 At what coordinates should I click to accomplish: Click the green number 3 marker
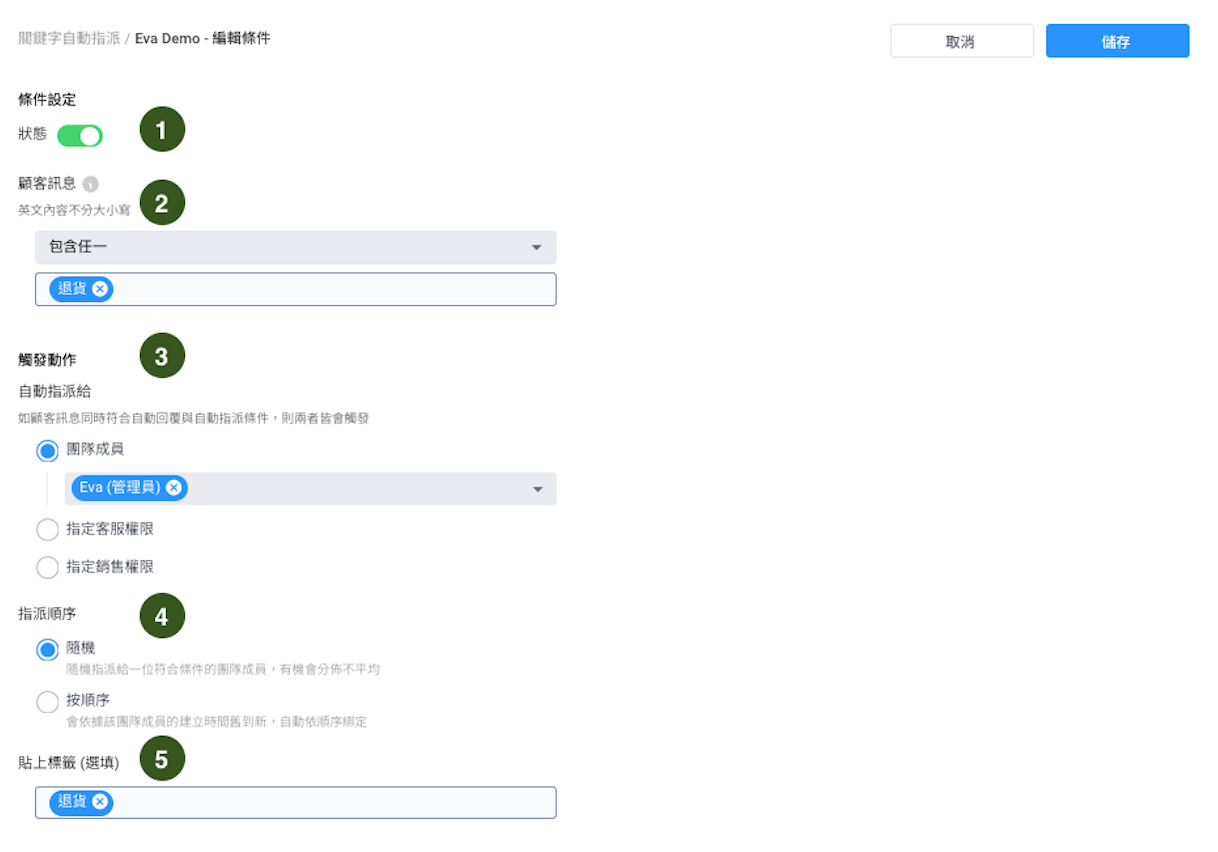(x=162, y=355)
